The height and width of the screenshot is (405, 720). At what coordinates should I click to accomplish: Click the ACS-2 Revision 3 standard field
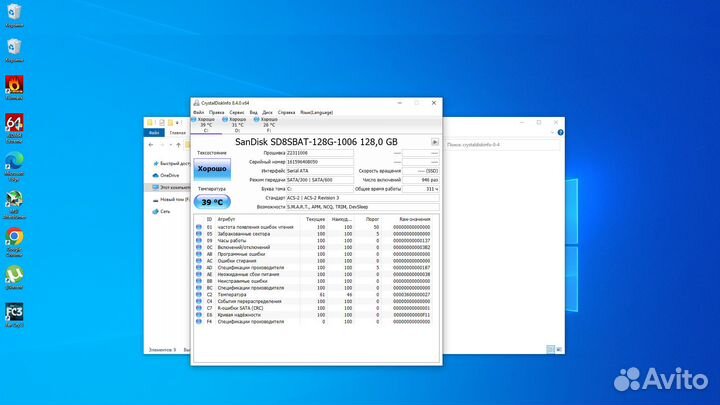point(362,198)
